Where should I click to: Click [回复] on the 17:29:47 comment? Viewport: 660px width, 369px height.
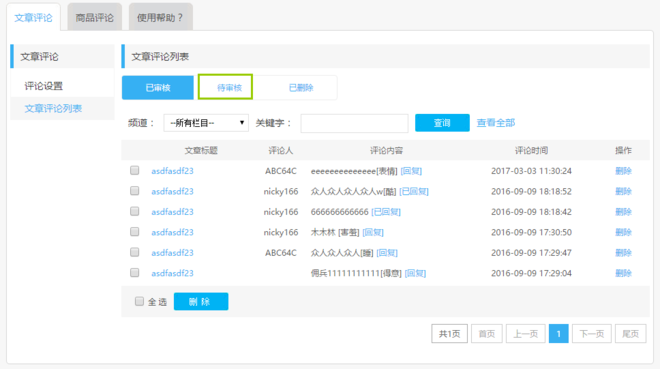pyautogui.click(x=387, y=252)
